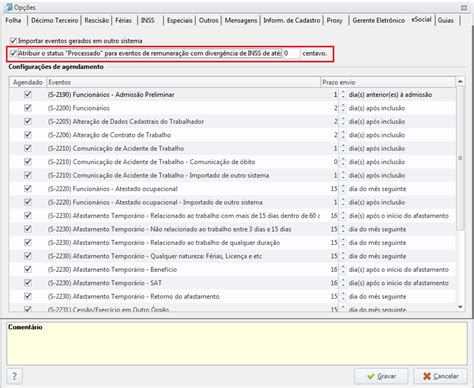Click the Prazo envio column header
The height and width of the screenshot is (388, 474).
(388, 82)
